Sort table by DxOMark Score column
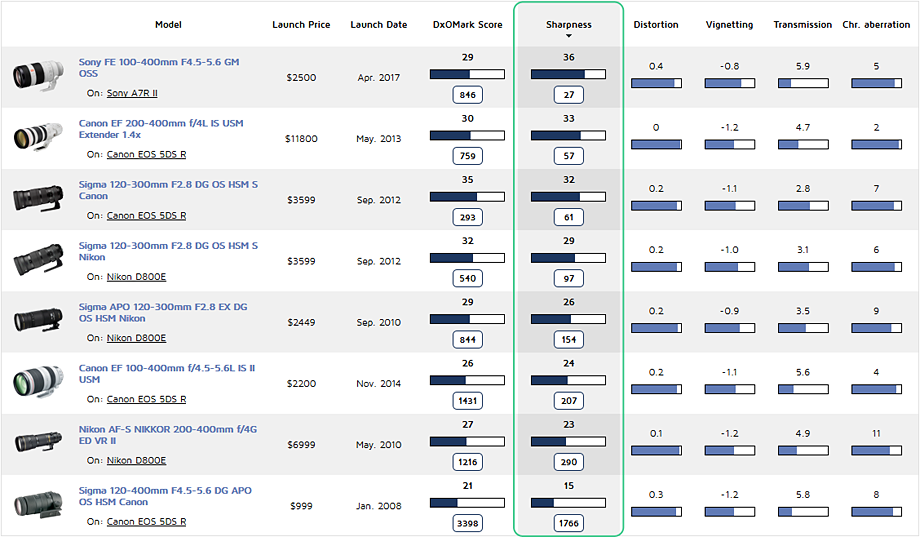The image size is (920, 537). pyautogui.click(x=467, y=25)
